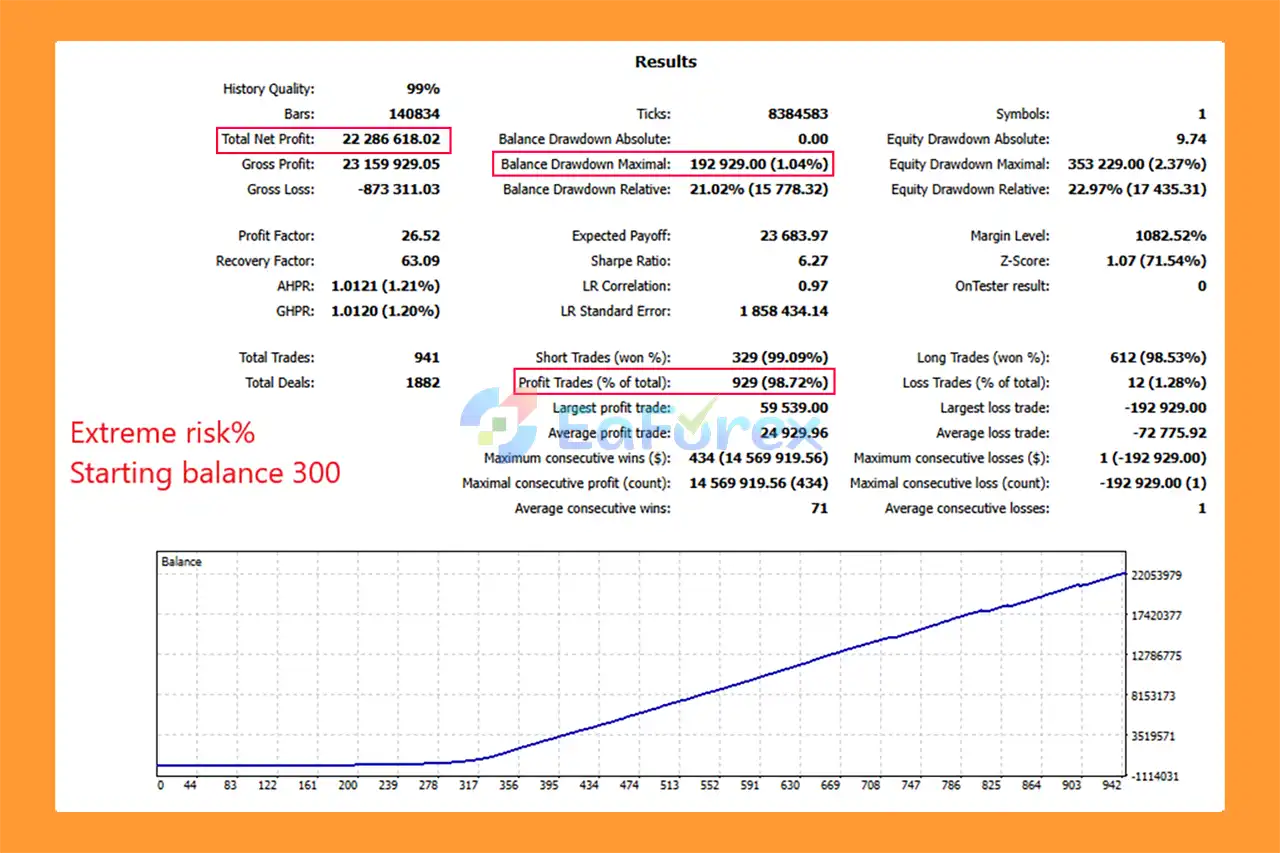The width and height of the screenshot is (1280, 853).
Task: Click the Largest loss trade label
Action: click(x=994, y=408)
